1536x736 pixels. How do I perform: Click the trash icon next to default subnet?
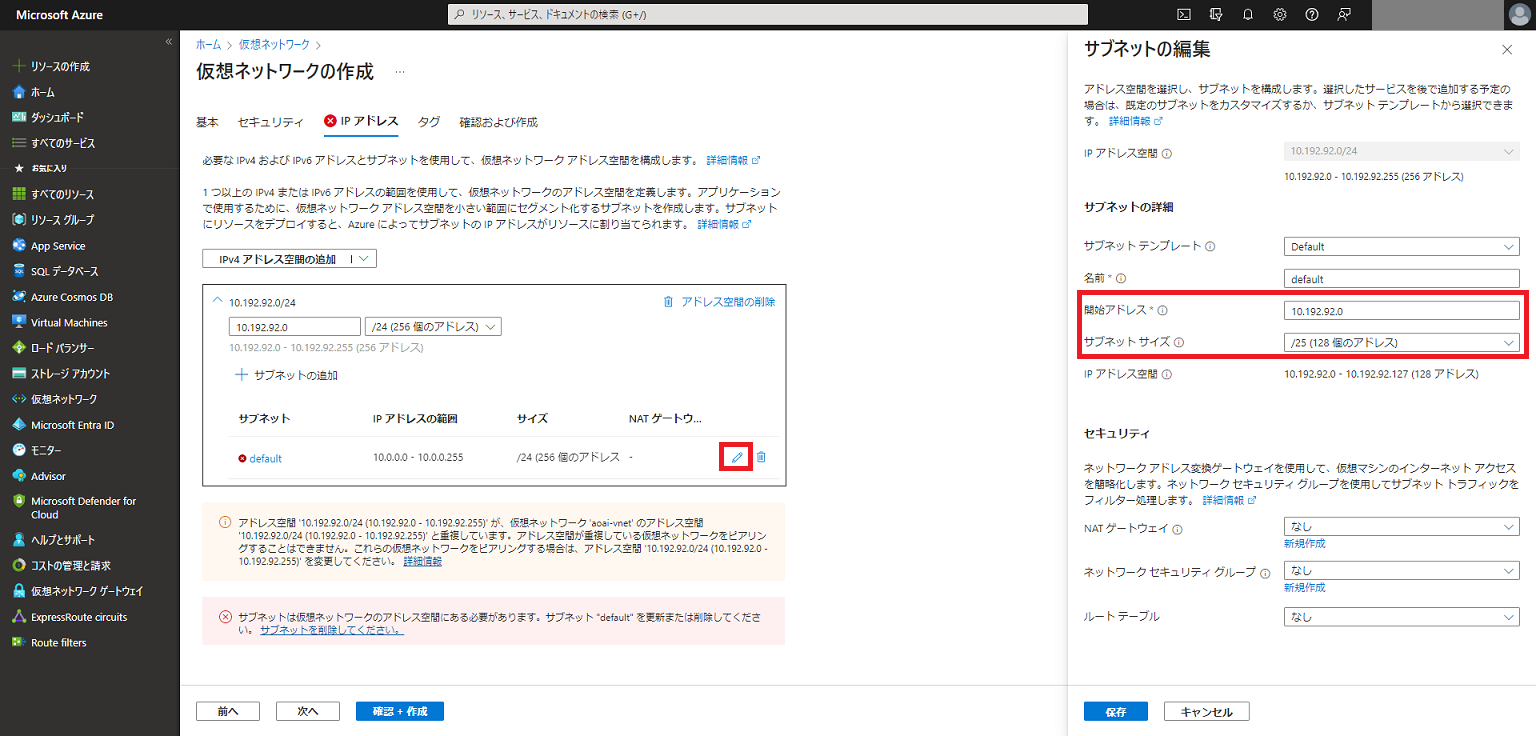pyautogui.click(x=761, y=456)
